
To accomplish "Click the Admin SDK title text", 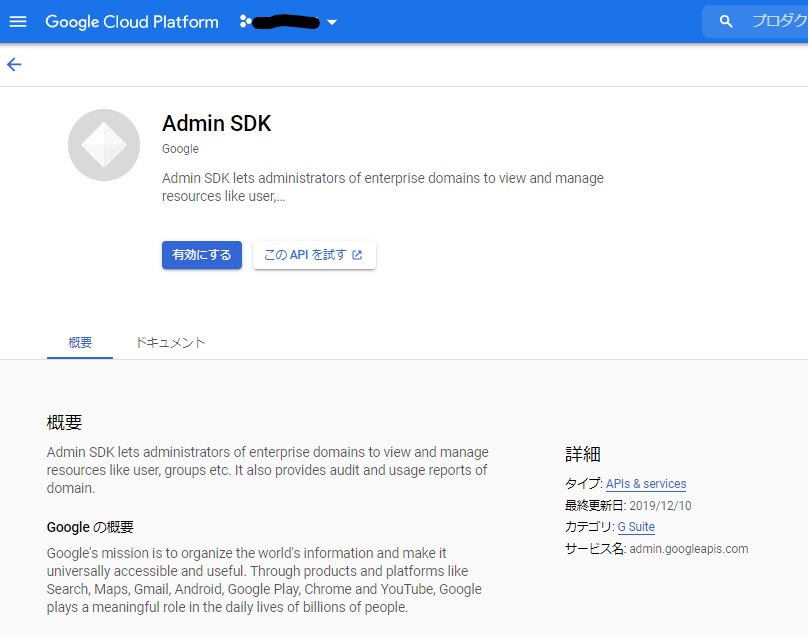I will tap(216, 123).
